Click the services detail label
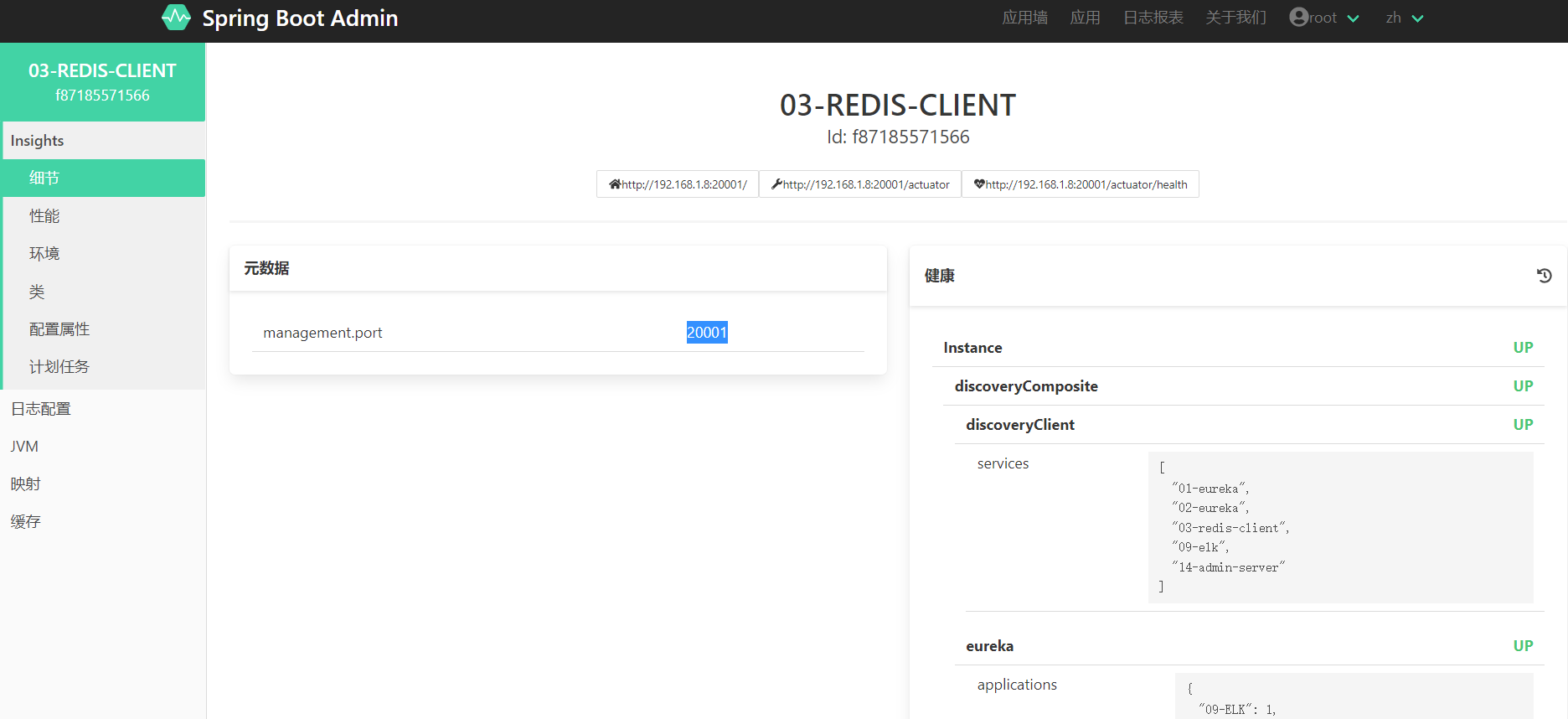Viewport: 1568px width, 719px height. point(1003,463)
